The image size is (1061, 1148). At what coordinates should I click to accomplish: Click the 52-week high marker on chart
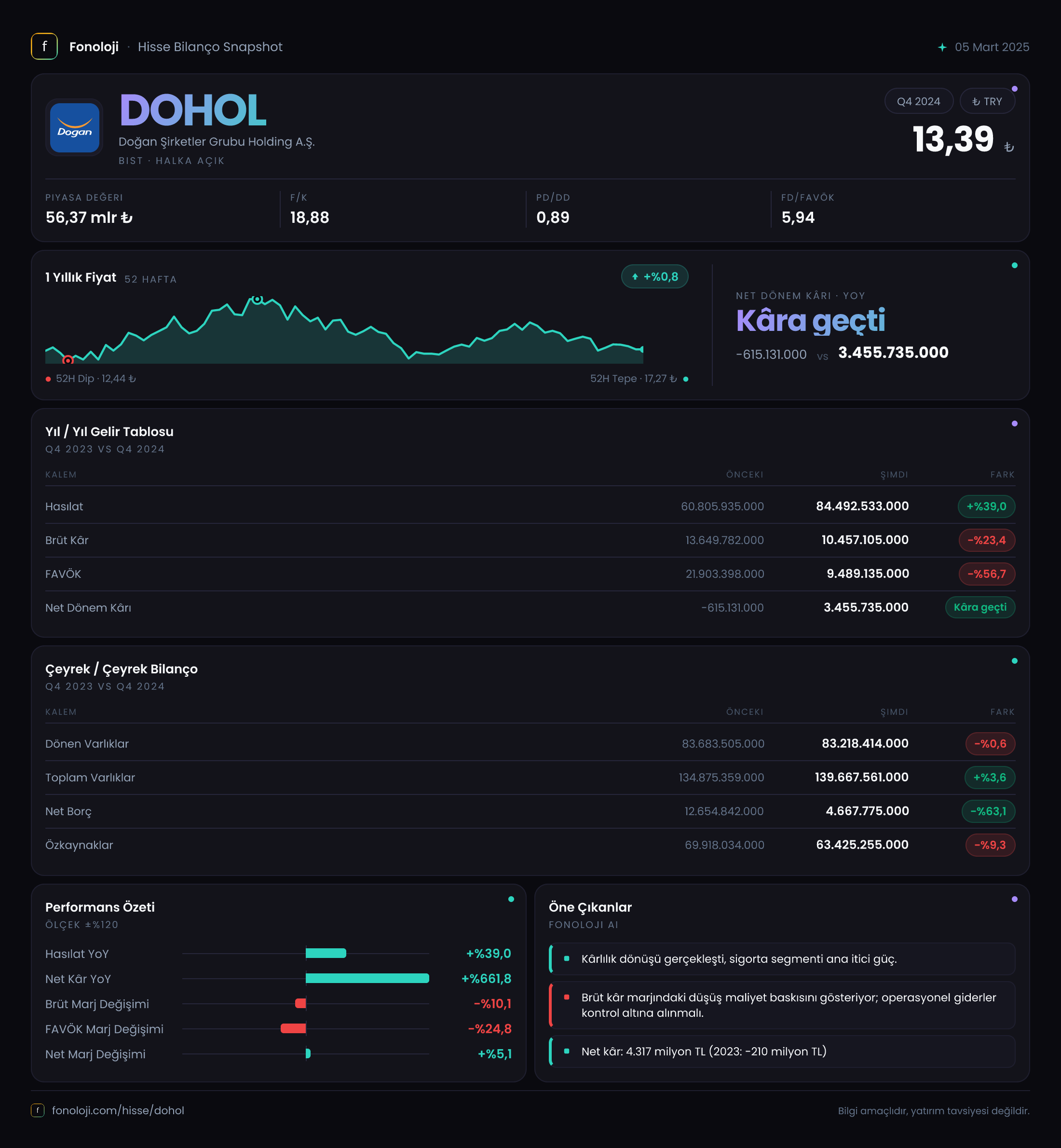tap(258, 299)
